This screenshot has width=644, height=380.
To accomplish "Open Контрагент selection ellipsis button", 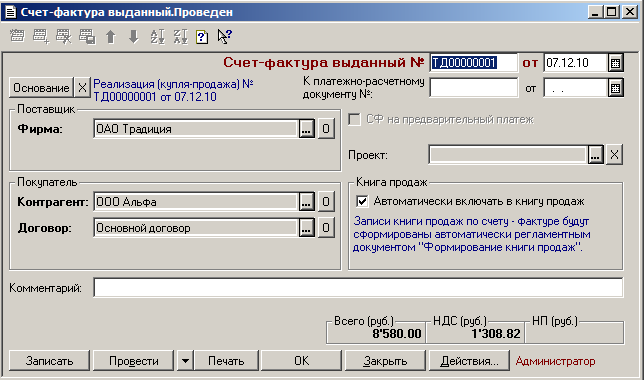I will point(306,202).
